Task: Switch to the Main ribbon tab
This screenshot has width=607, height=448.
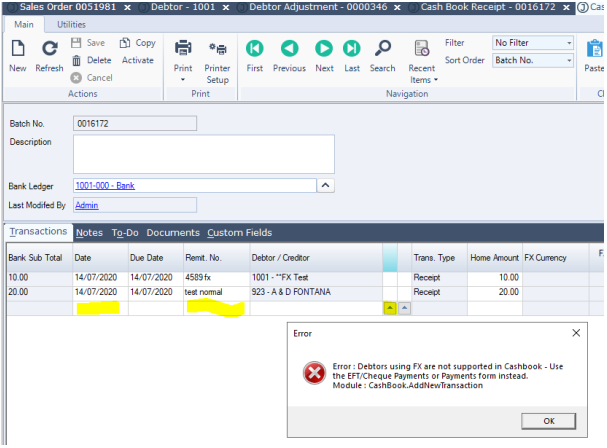Action: click(x=24, y=25)
